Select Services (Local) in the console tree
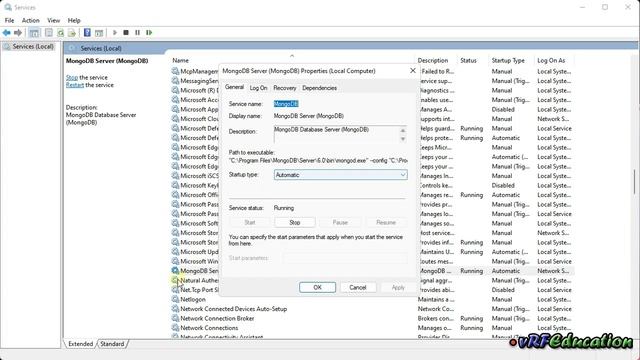This screenshot has height=360, width=640. coord(33,47)
